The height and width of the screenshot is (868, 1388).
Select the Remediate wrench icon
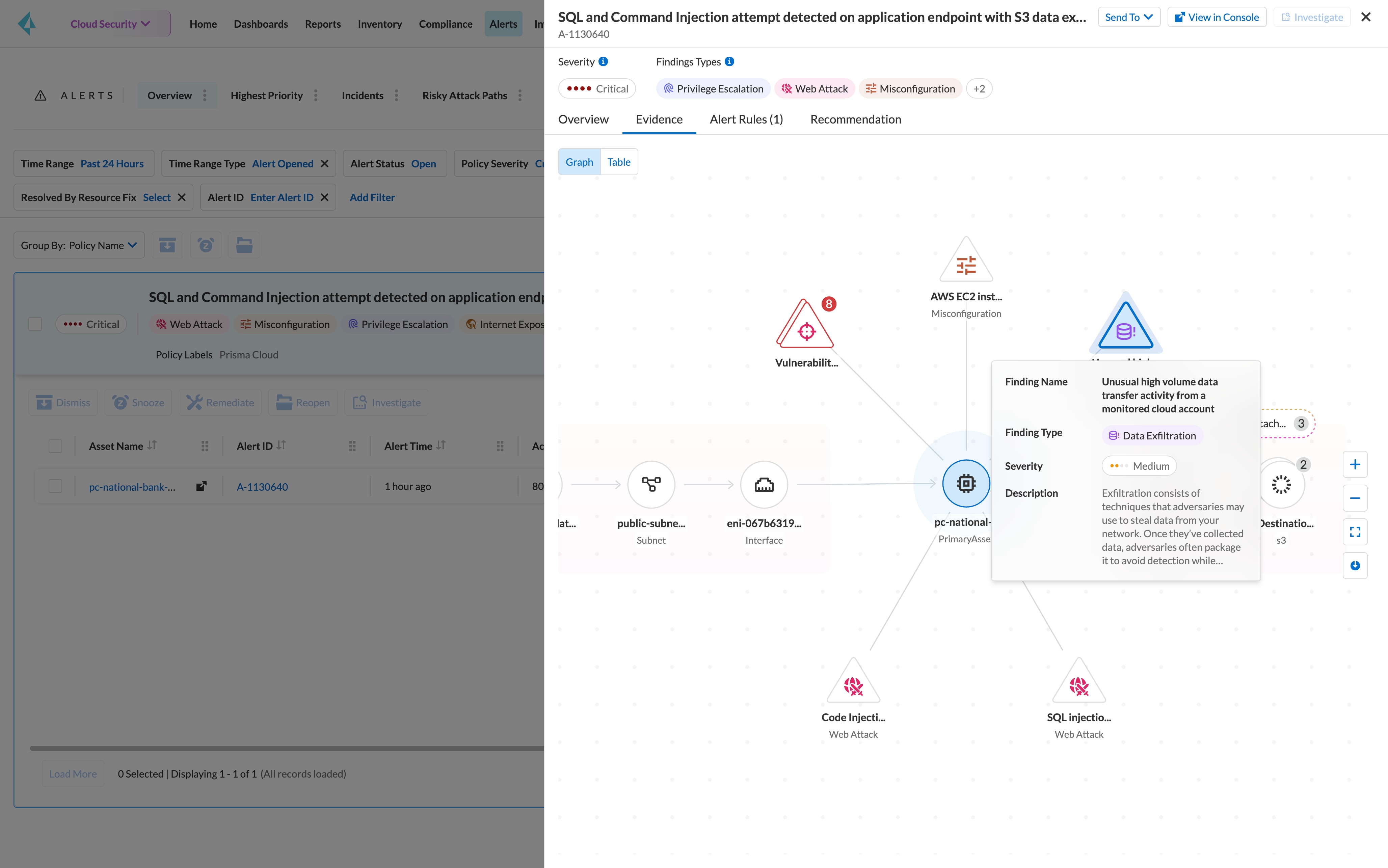[193, 402]
